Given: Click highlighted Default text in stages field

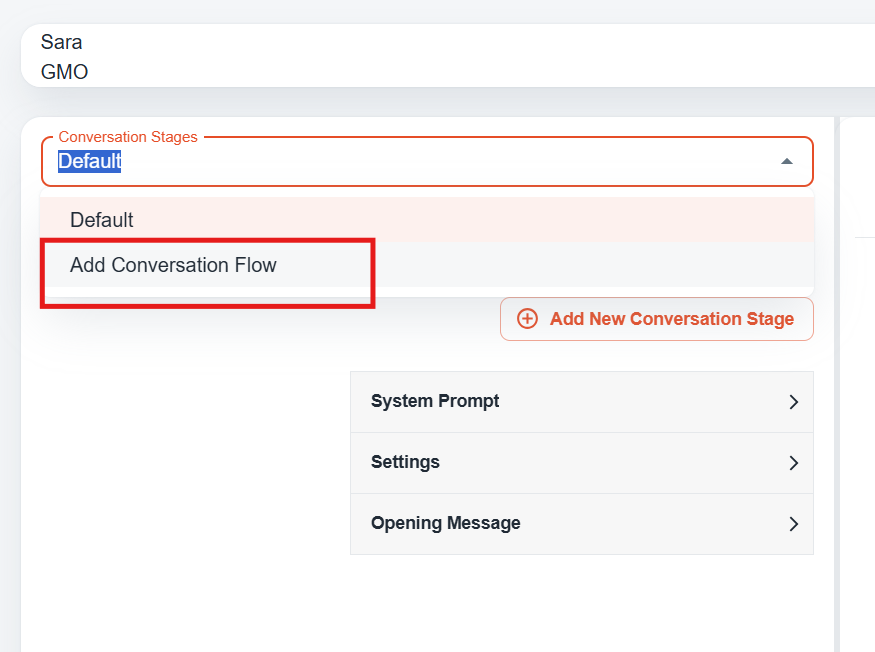Looking at the screenshot, I should click(90, 161).
